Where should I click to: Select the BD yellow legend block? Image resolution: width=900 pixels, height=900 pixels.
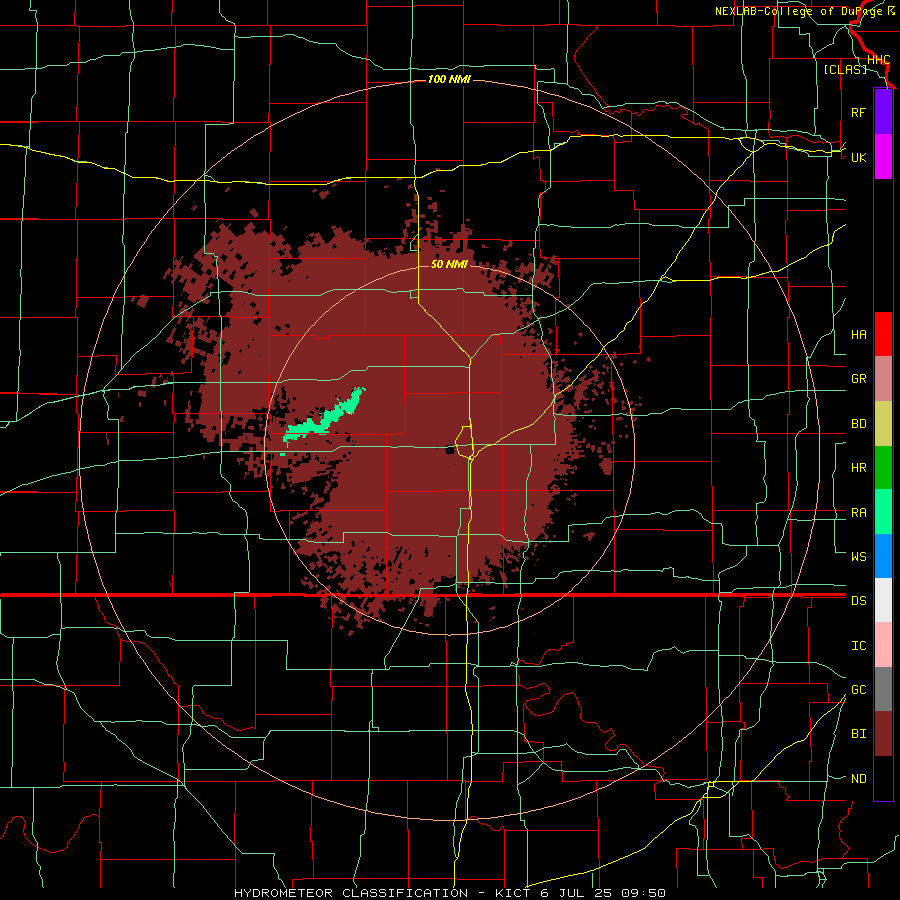click(883, 424)
